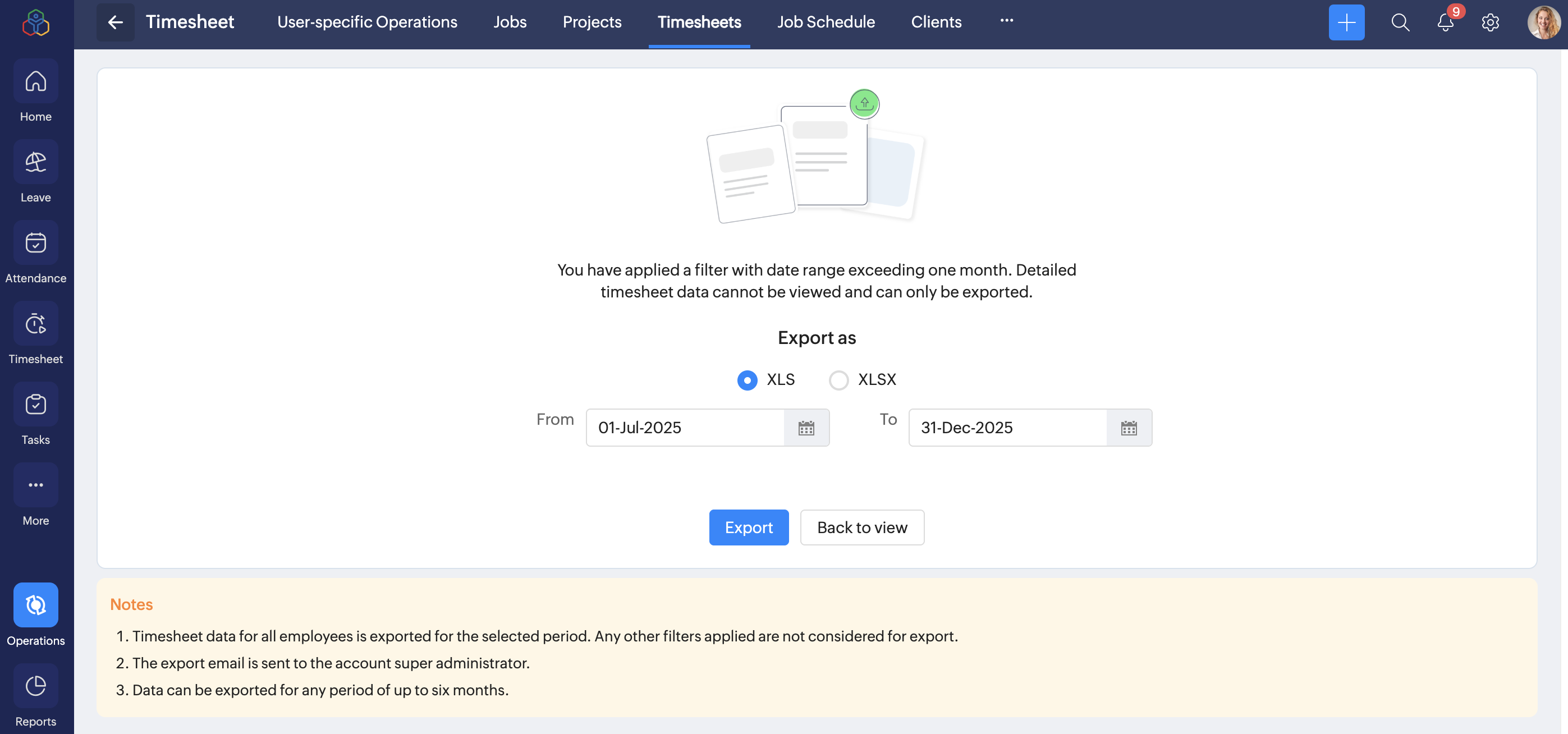Open the To date calendar picker
This screenshot has height=734, width=1568.
[1129, 428]
